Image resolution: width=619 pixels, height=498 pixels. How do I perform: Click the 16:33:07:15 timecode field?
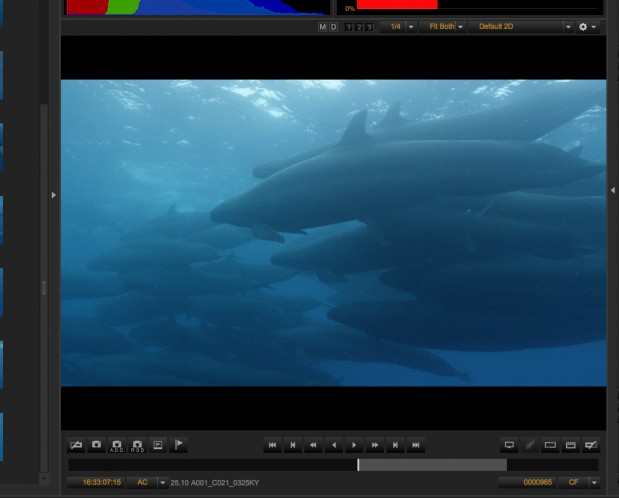(101, 482)
